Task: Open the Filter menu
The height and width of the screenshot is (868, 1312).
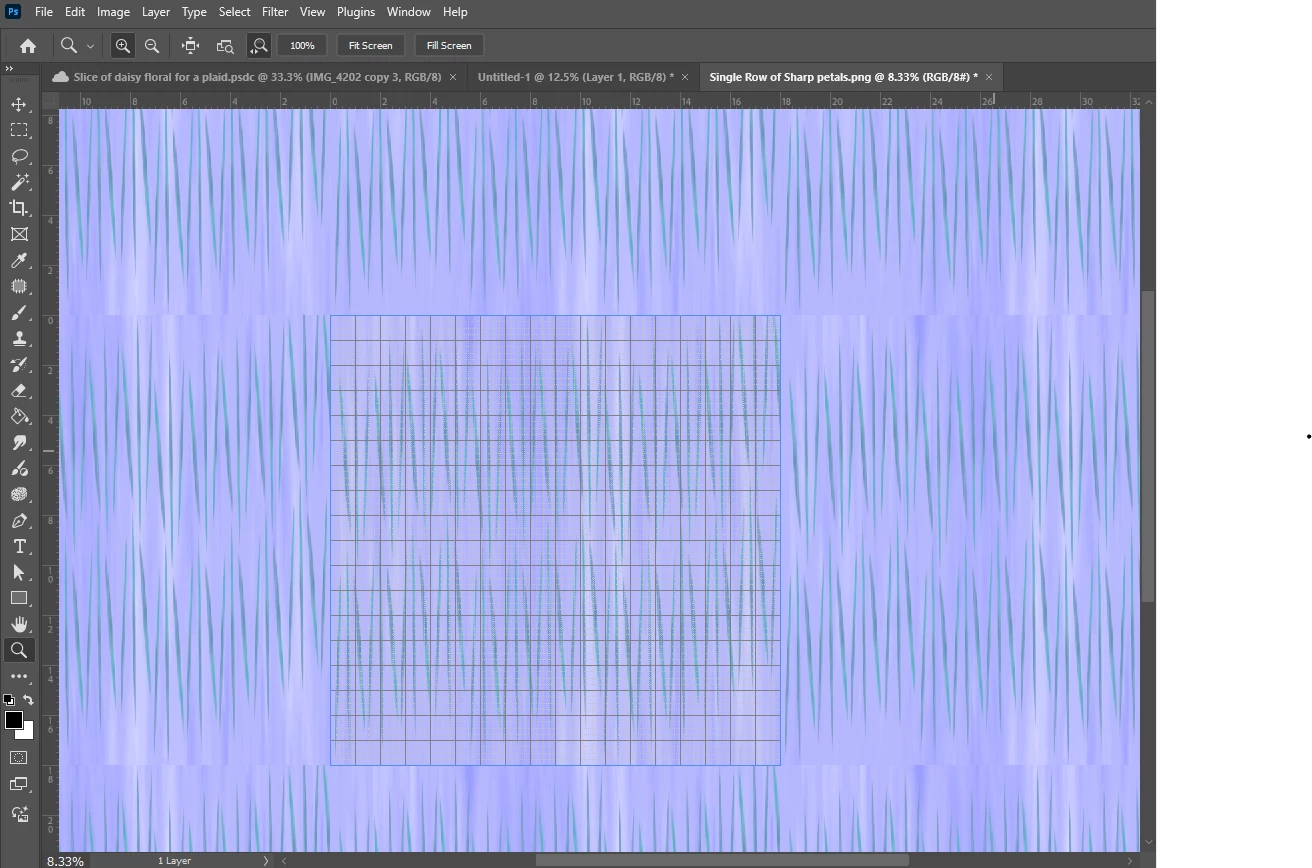Action: point(275,12)
